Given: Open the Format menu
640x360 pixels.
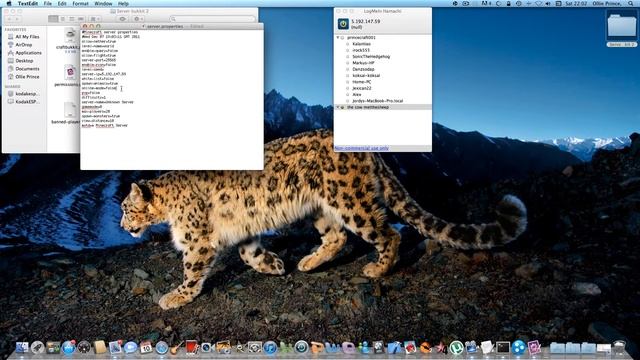Looking at the screenshot, I should pos(80,3).
